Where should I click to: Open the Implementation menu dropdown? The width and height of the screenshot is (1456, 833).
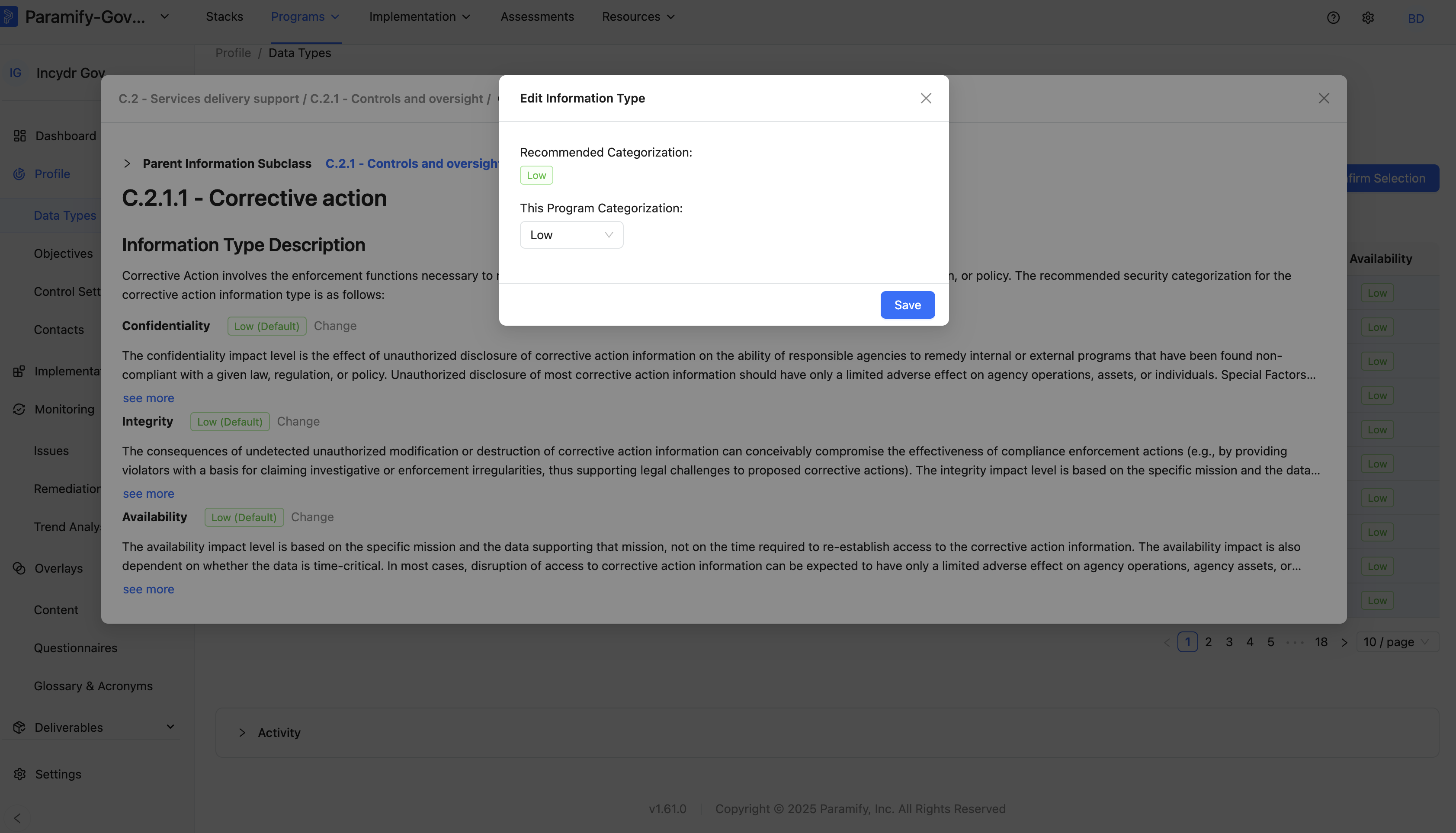pyautogui.click(x=420, y=16)
